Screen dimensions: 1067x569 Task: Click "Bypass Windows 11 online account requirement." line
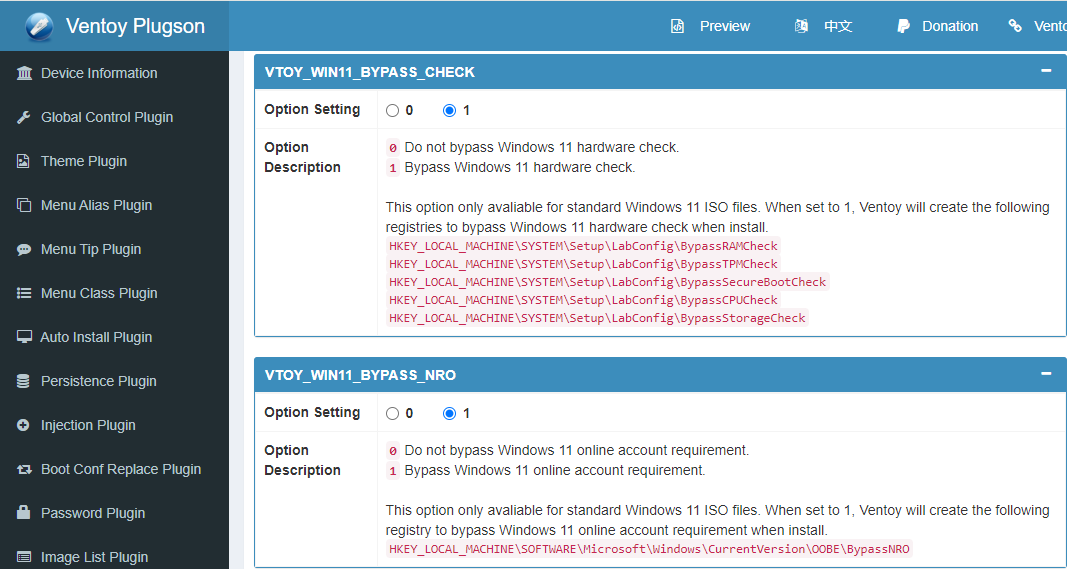click(x=555, y=470)
